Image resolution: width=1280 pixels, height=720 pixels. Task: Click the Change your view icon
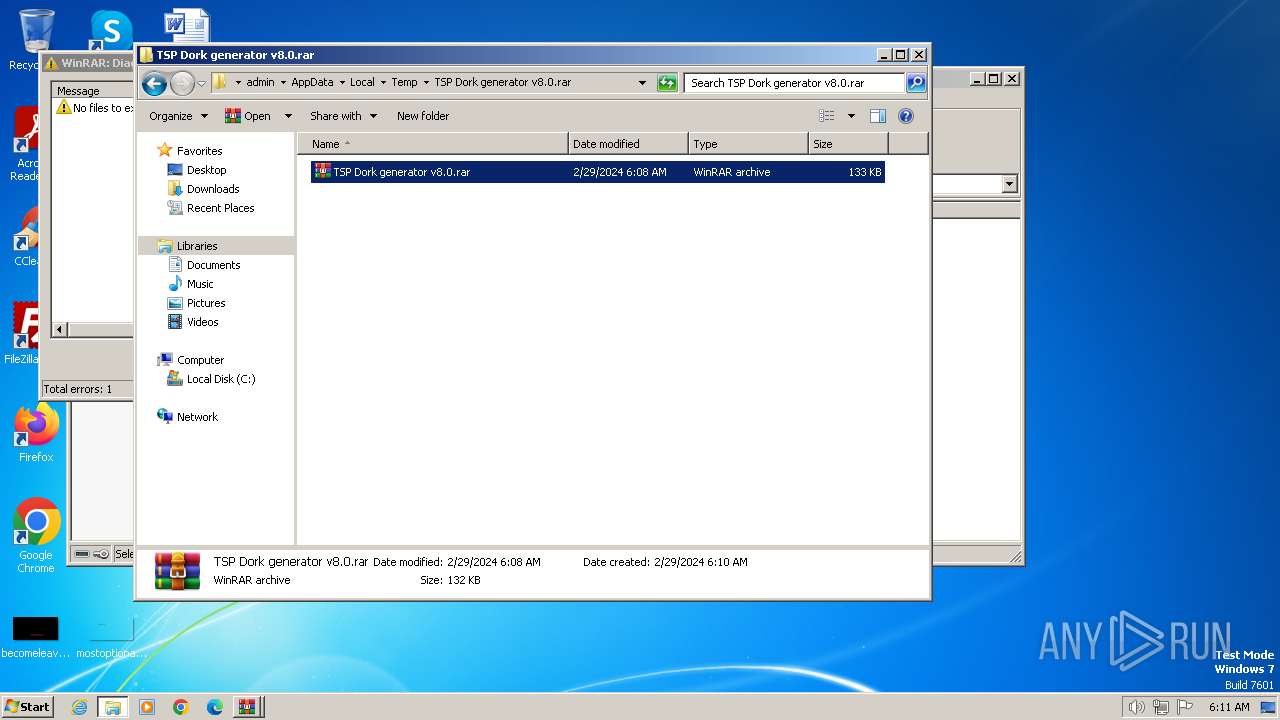827,116
